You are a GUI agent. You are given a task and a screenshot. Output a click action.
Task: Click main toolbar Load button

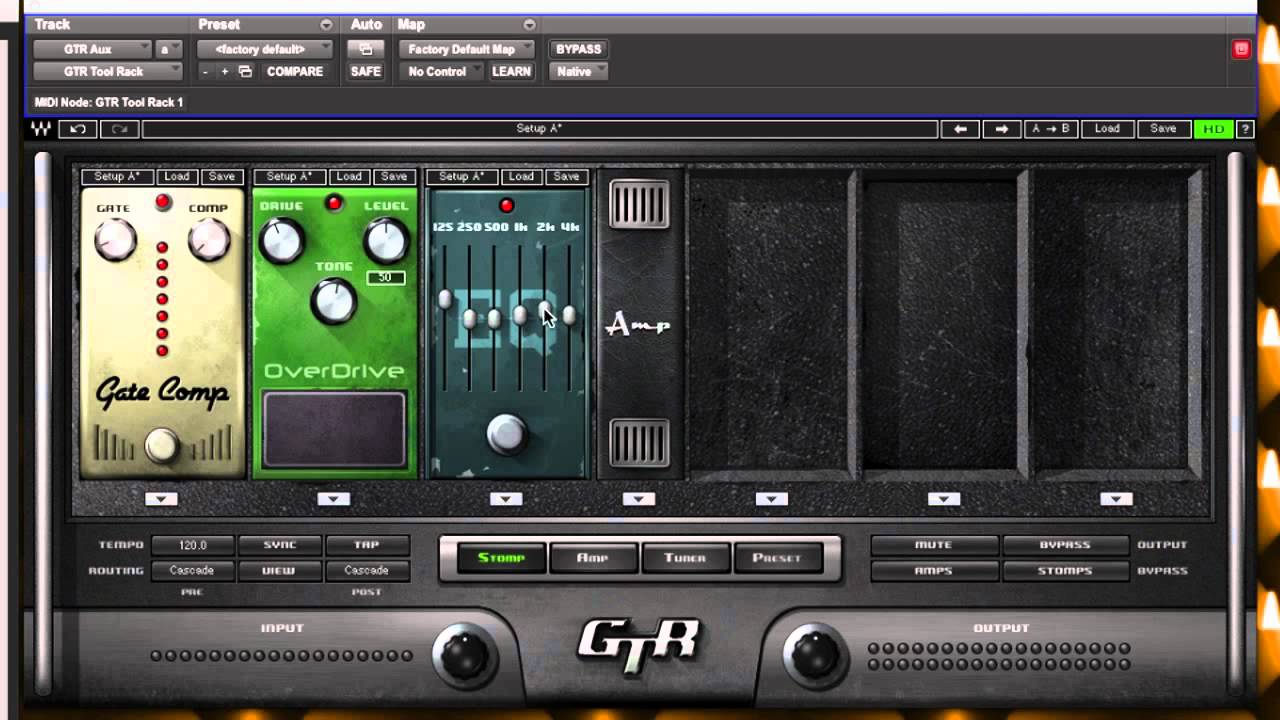(1107, 129)
